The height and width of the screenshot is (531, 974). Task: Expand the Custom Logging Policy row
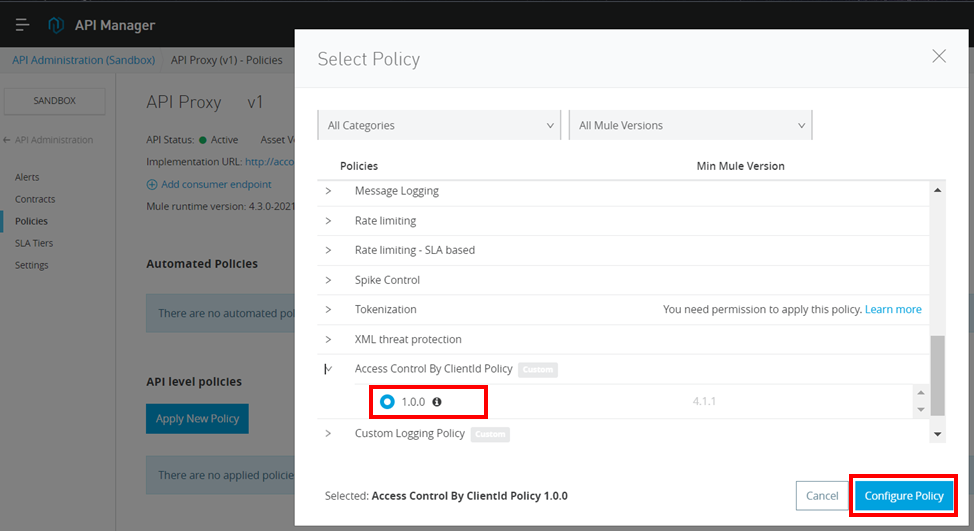[328, 433]
